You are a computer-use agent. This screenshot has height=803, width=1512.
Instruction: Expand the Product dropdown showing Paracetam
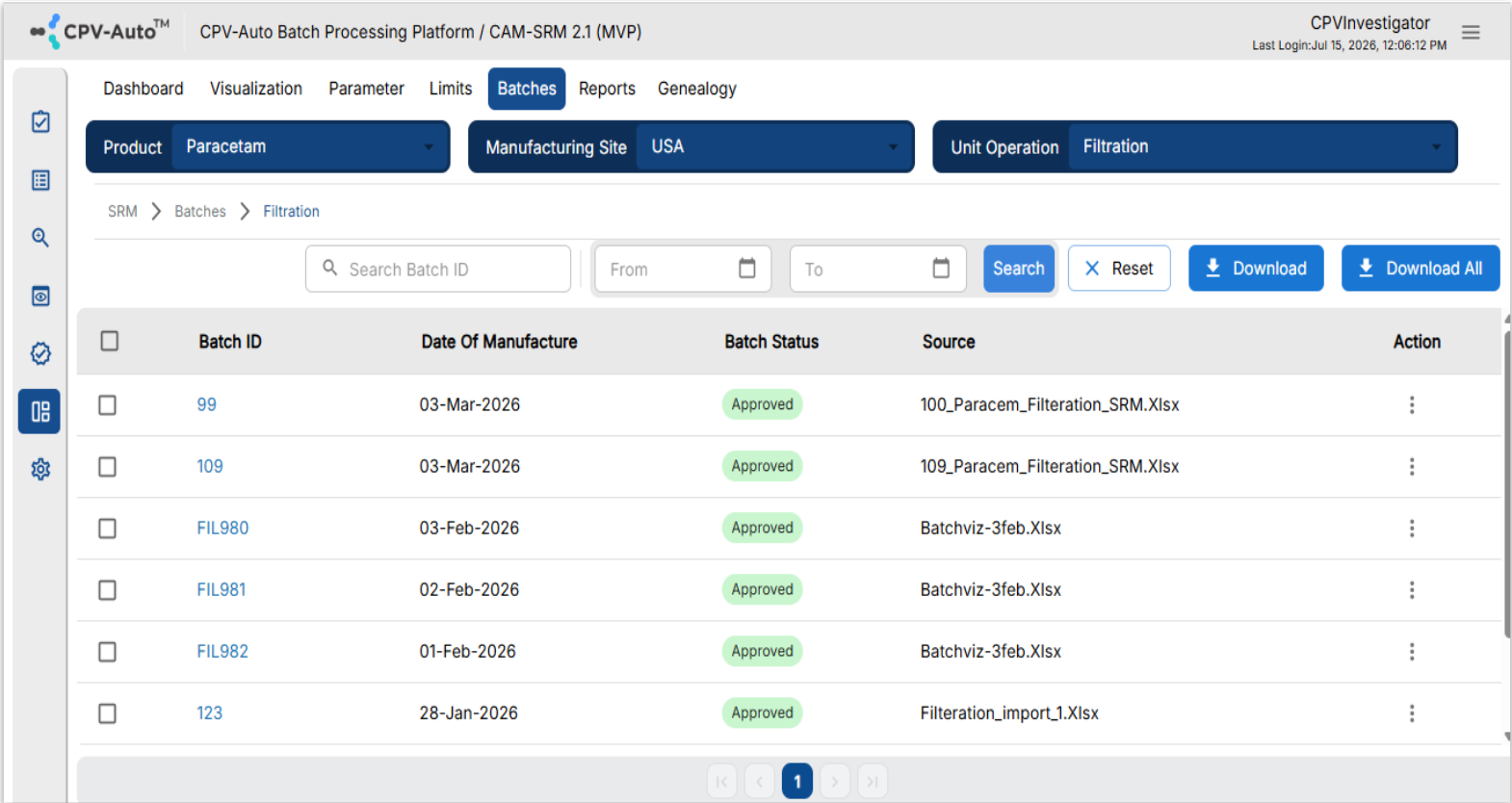click(310, 146)
